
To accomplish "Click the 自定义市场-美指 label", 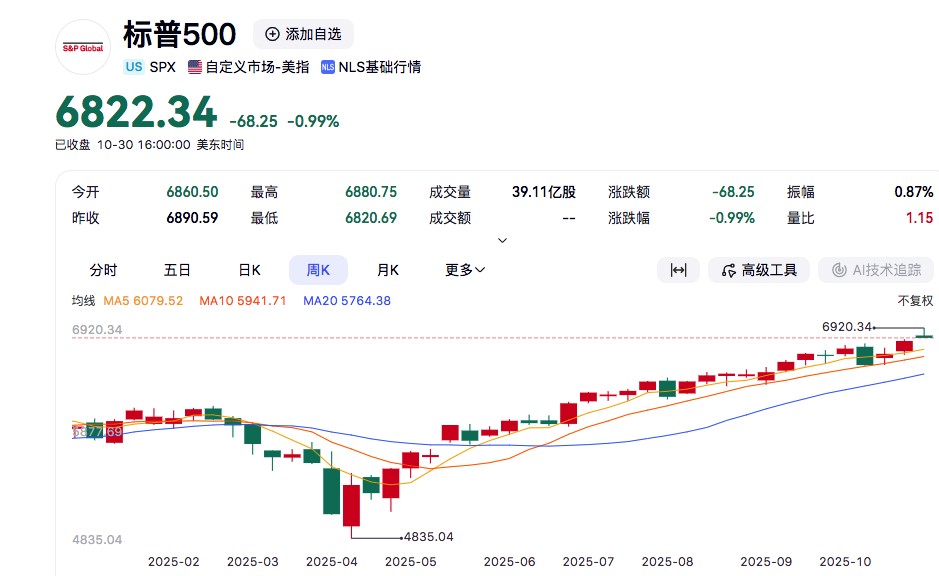I will tap(257, 67).
